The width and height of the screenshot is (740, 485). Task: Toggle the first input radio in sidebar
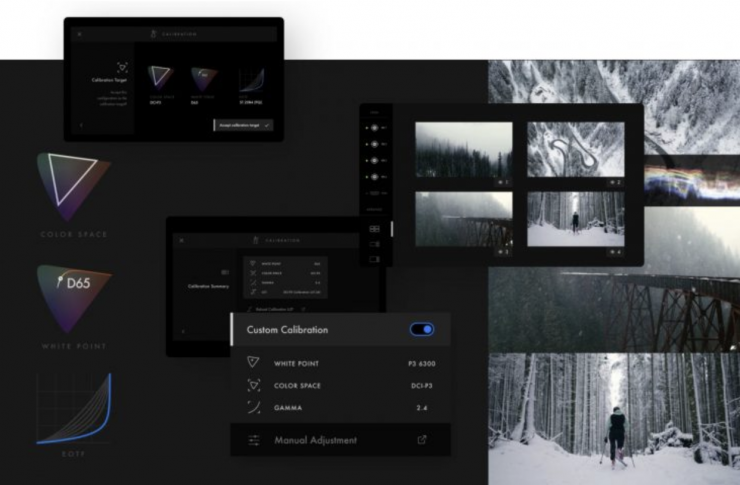(x=375, y=128)
